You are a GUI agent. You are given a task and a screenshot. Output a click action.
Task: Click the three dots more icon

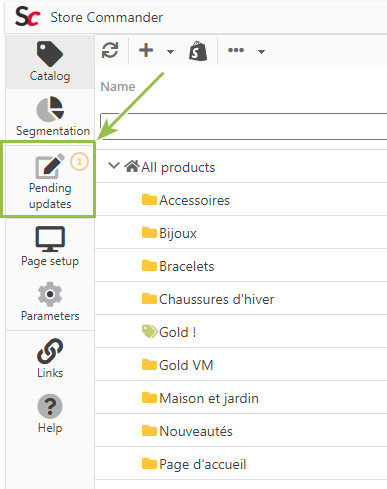236,50
